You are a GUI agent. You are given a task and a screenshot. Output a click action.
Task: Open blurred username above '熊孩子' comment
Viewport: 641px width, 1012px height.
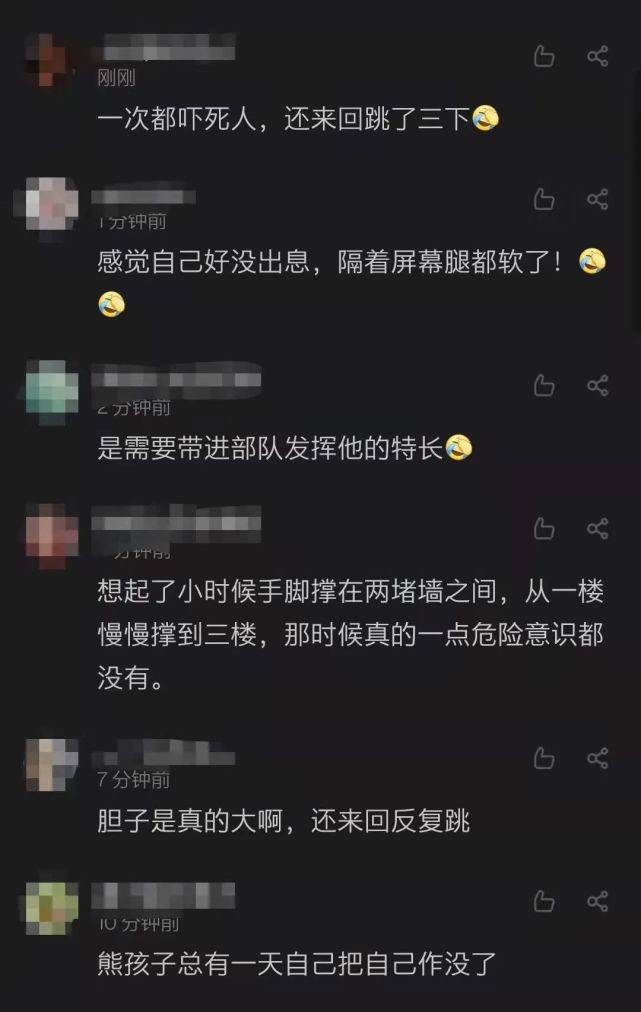pos(163,895)
